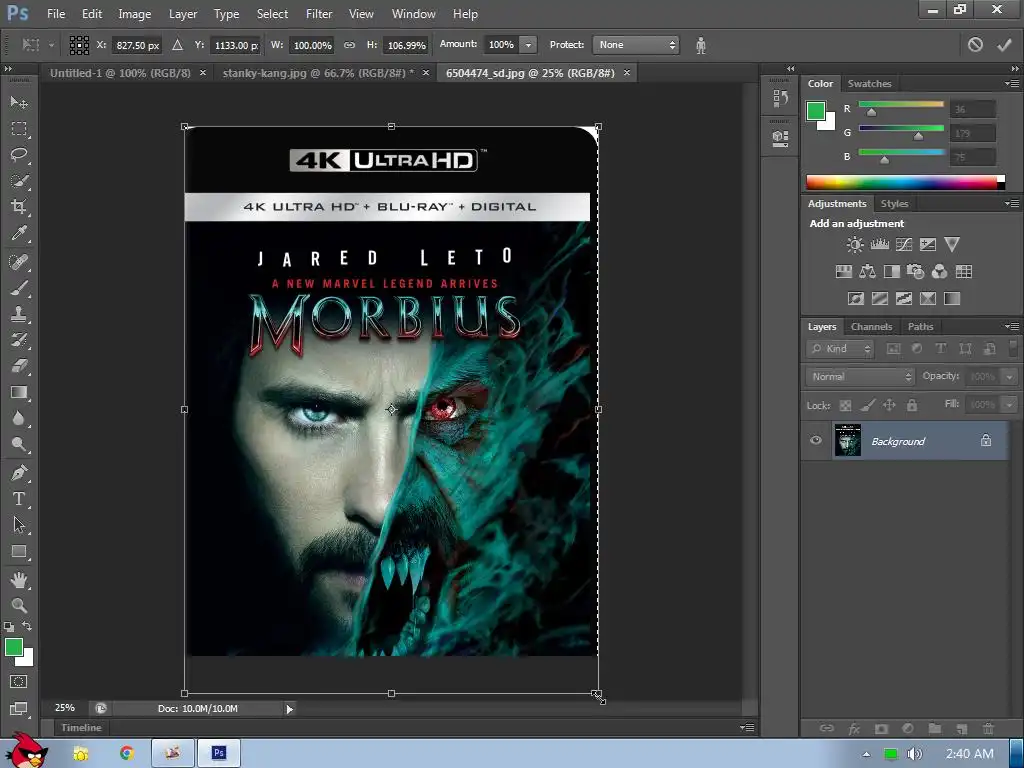The width and height of the screenshot is (1024, 768).
Task: Select the Rectangular Marquee tool
Action: click(x=19, y=129)
